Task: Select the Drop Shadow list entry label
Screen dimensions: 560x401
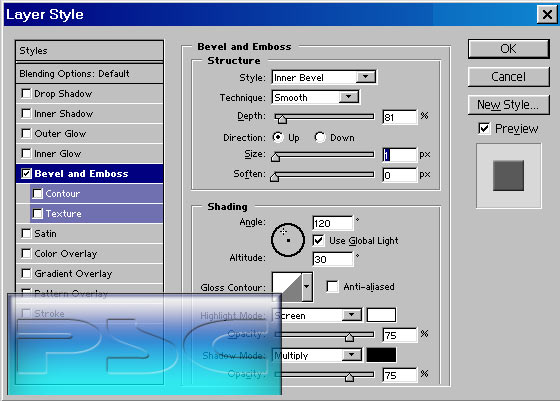Action: (x=63, y=94)
